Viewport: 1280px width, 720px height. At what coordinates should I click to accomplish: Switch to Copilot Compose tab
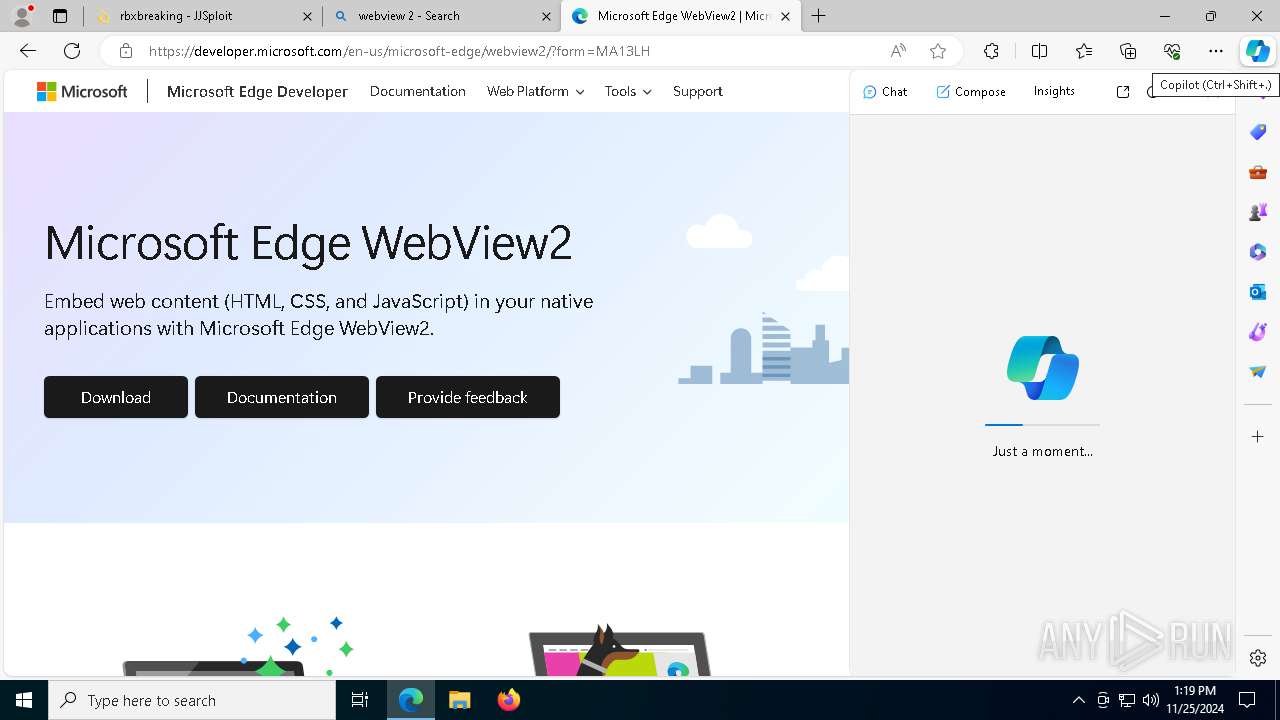click(971, 92)
